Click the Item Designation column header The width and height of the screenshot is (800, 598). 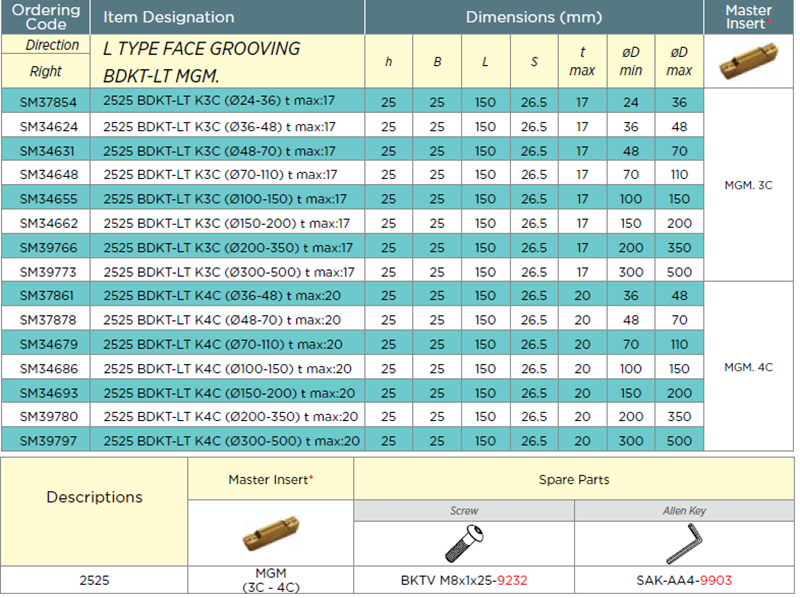pos(168,17)
